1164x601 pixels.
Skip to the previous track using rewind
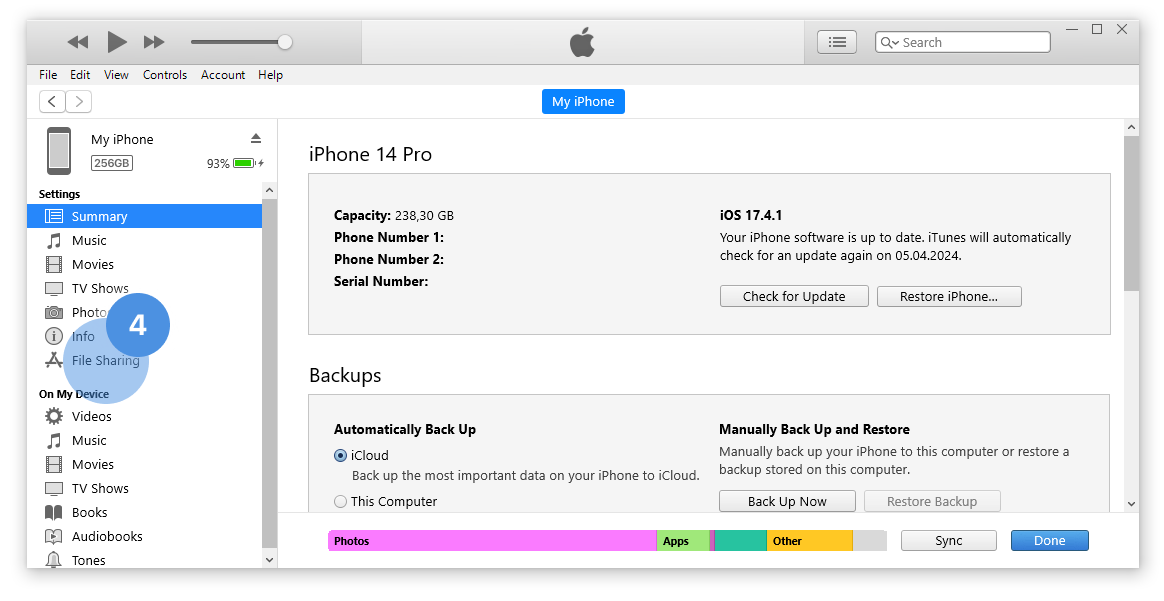(x=77, y=42)
